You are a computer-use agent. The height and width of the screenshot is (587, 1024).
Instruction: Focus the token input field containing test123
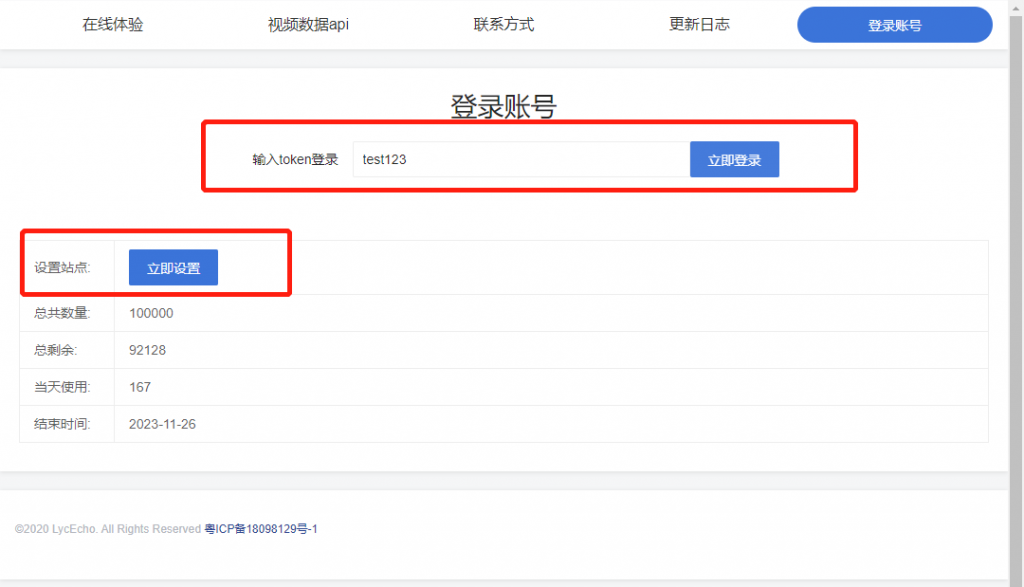coord(521,159)
